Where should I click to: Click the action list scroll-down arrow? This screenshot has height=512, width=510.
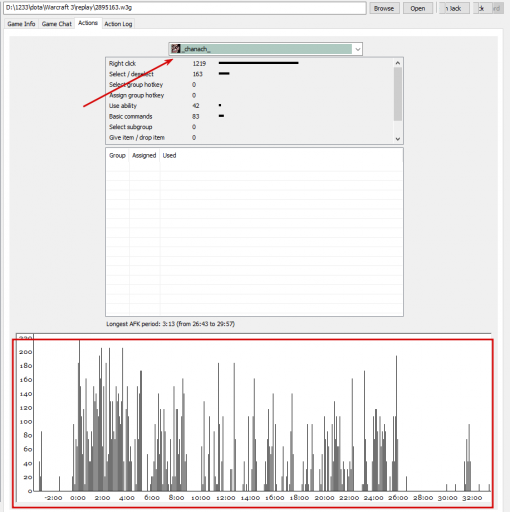pos(398,139)
